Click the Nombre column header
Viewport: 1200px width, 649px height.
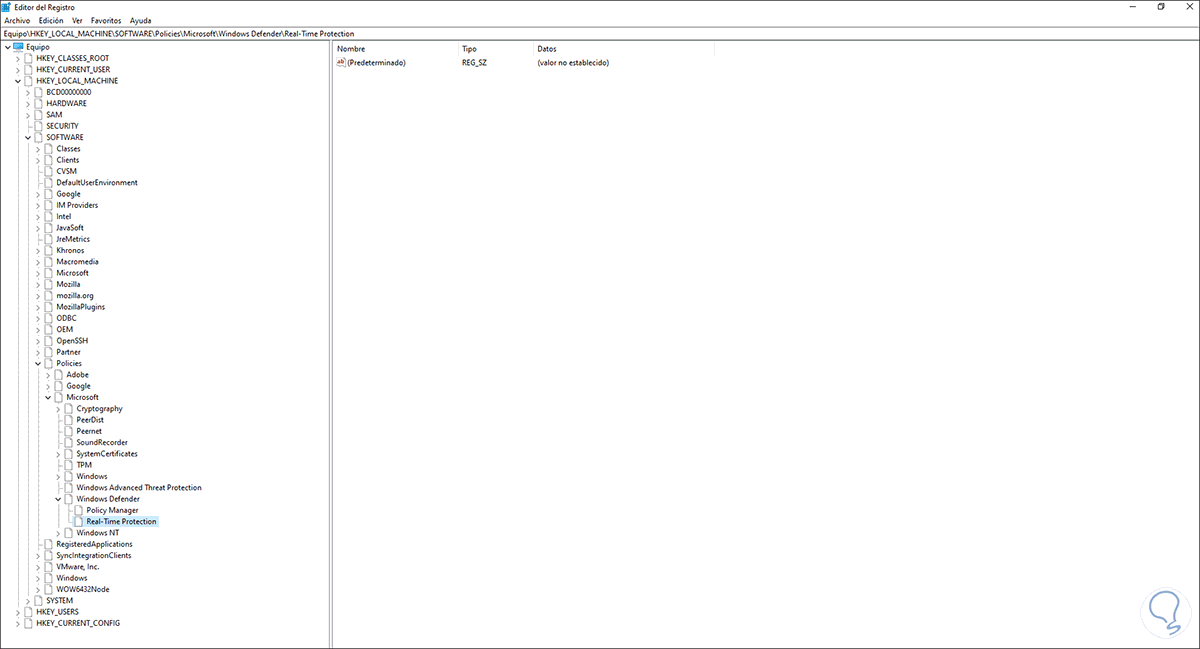click(x=350, y=48)
